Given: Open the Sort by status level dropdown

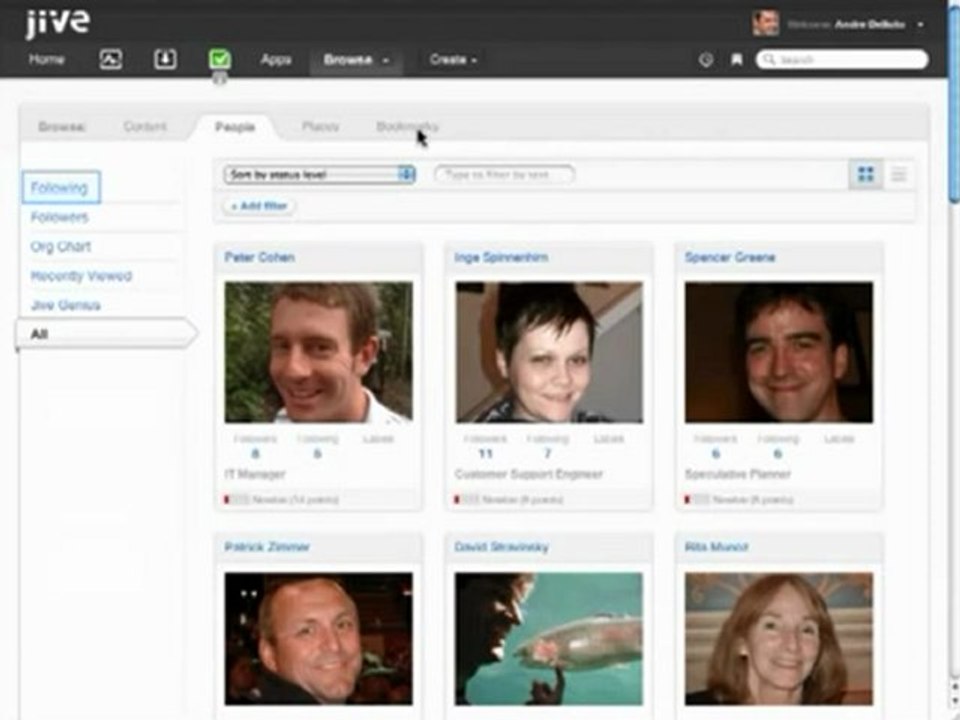Looking at the screenshot, I should [x=320, y=174].
